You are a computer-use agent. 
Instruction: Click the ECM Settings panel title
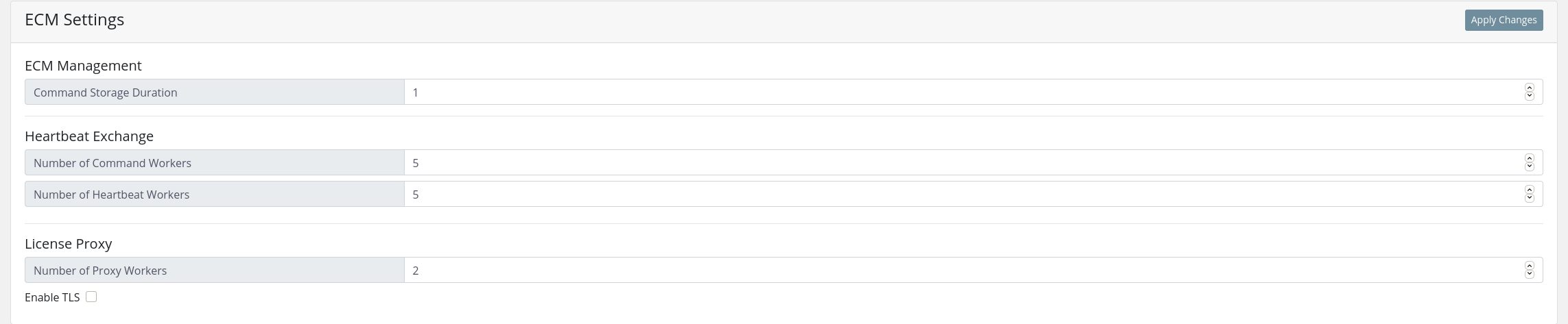(74, 20)
